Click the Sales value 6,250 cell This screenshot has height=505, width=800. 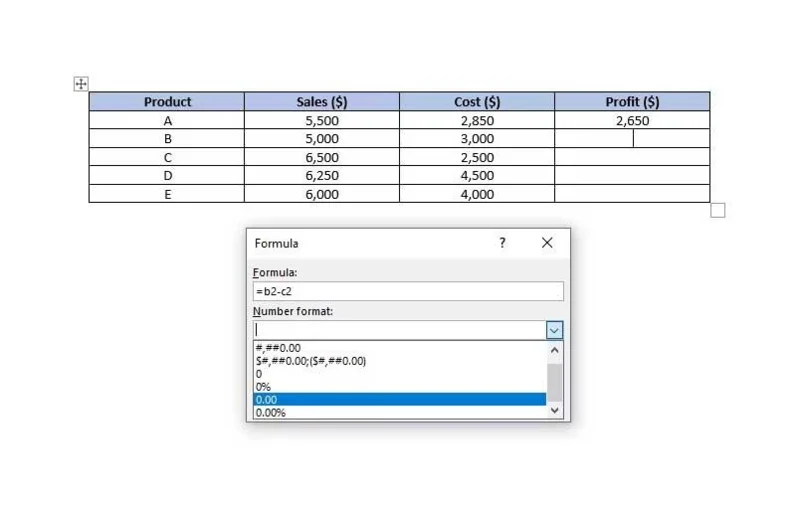(322, 175)
